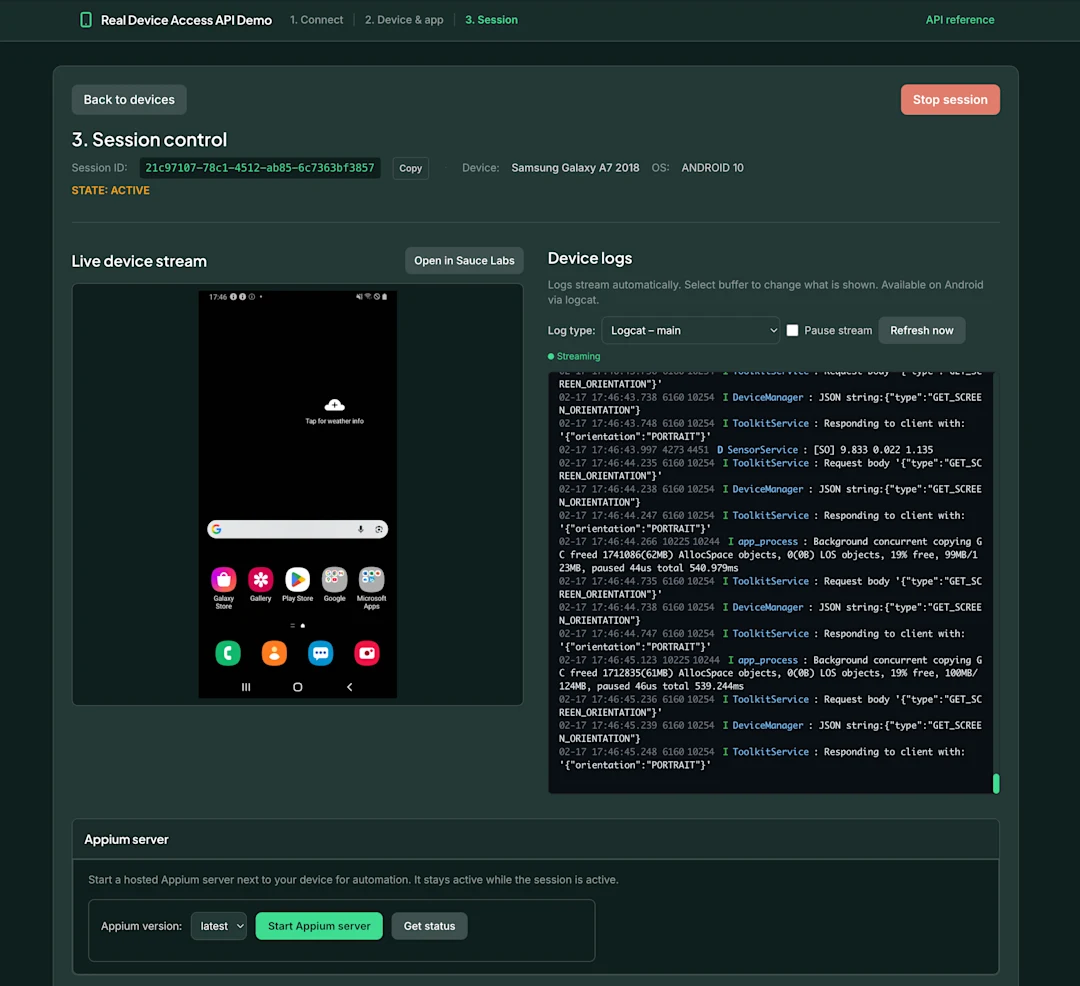Open Gallery app icon on device
Screen dimensions: 1080x986
coord(260,580)
